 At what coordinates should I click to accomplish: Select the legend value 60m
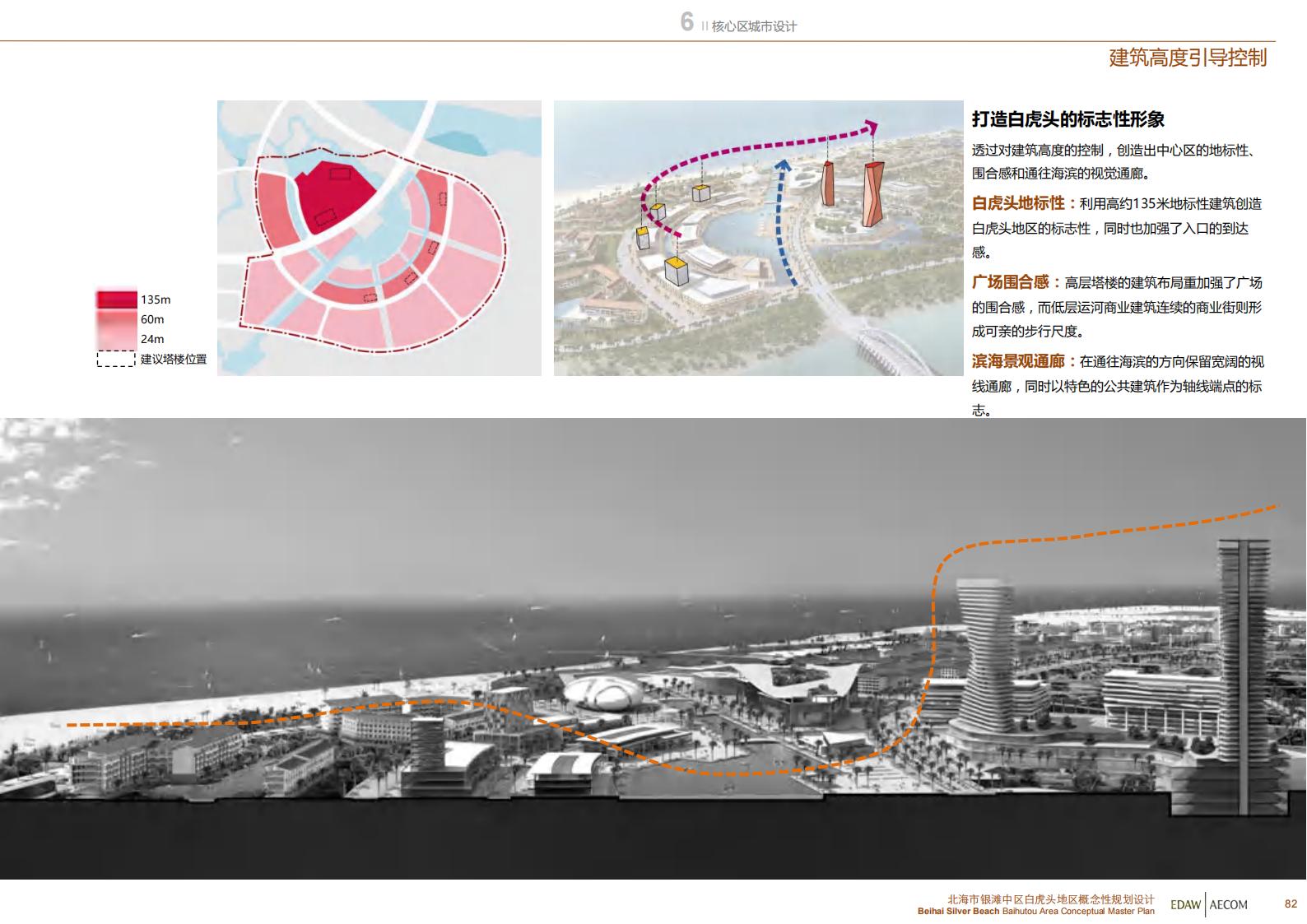tap(152, 319)
